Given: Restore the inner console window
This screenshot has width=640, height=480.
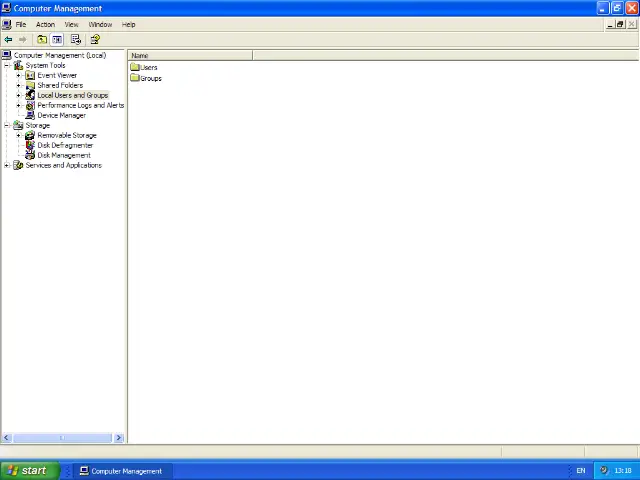Looking at the screenshot, I should [620, 24].
